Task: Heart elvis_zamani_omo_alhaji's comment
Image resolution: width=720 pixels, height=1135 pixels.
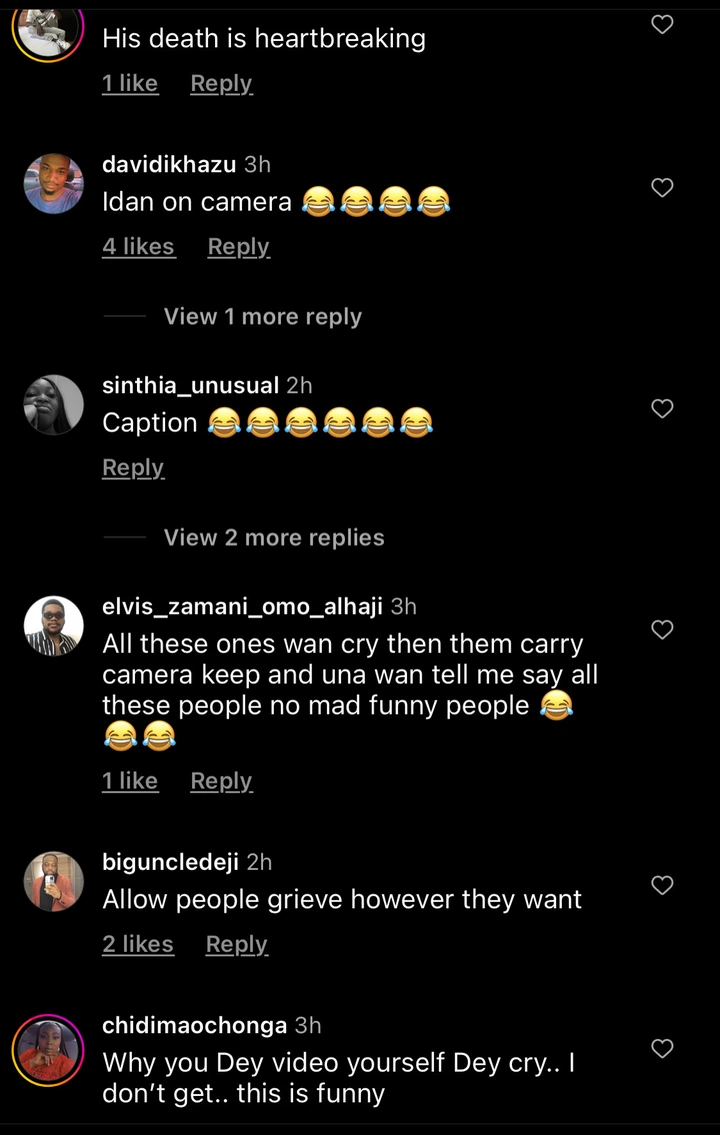Action: point(662,629)
